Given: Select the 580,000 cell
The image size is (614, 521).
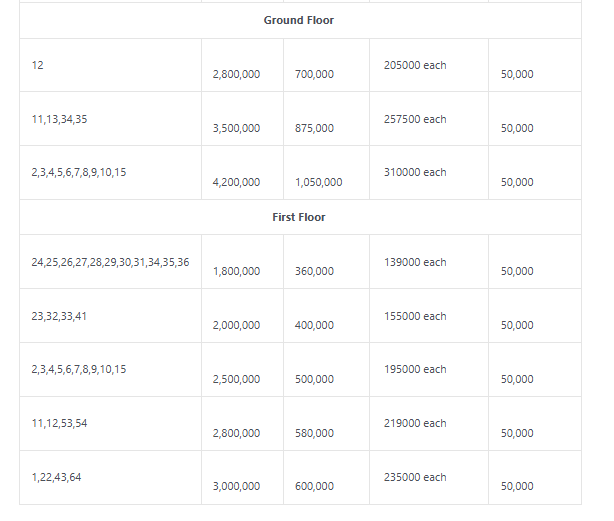Looking at the screenshot, I should pyautogui.click(x=315, y=433).
